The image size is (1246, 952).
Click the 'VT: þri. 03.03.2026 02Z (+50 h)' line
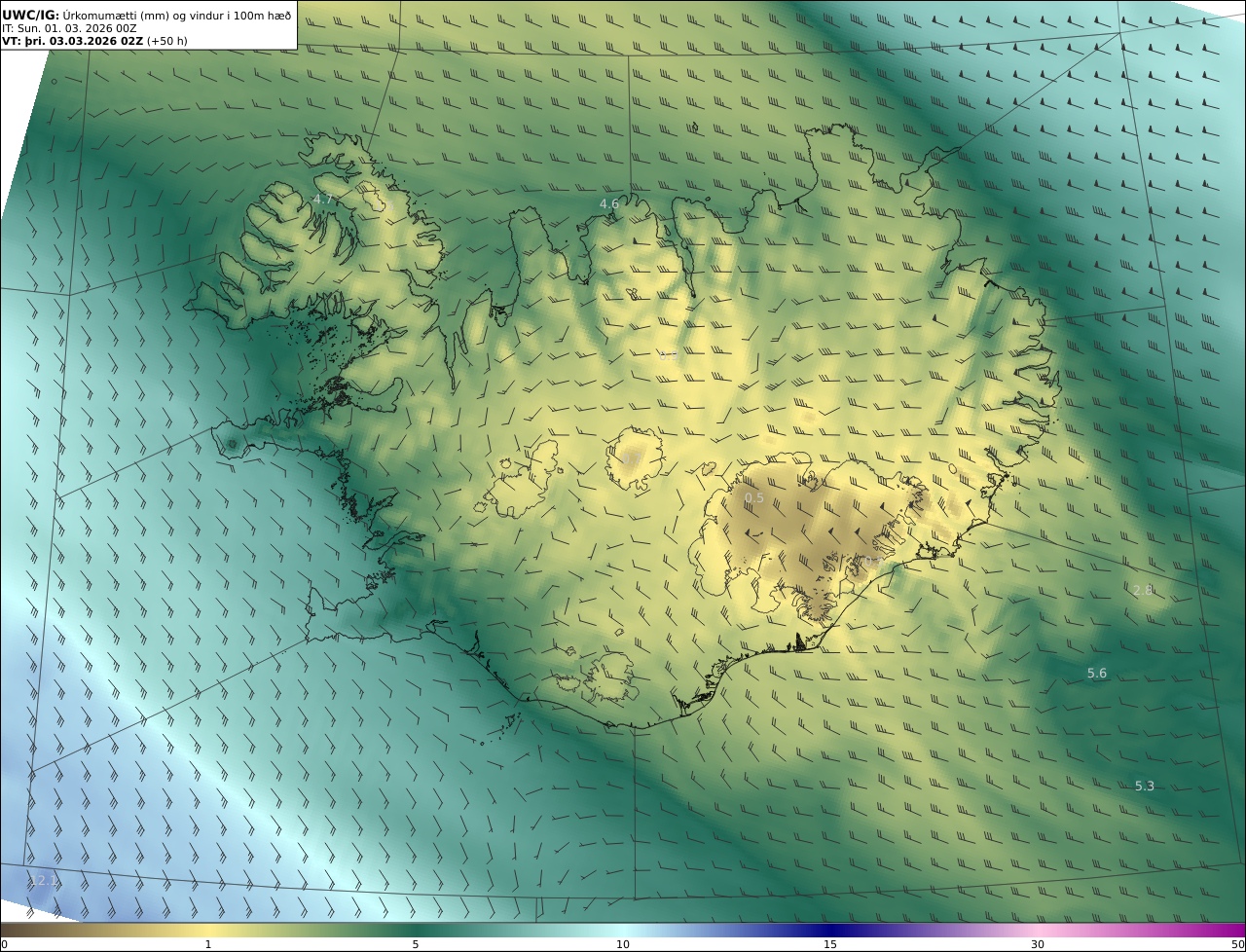95,41
